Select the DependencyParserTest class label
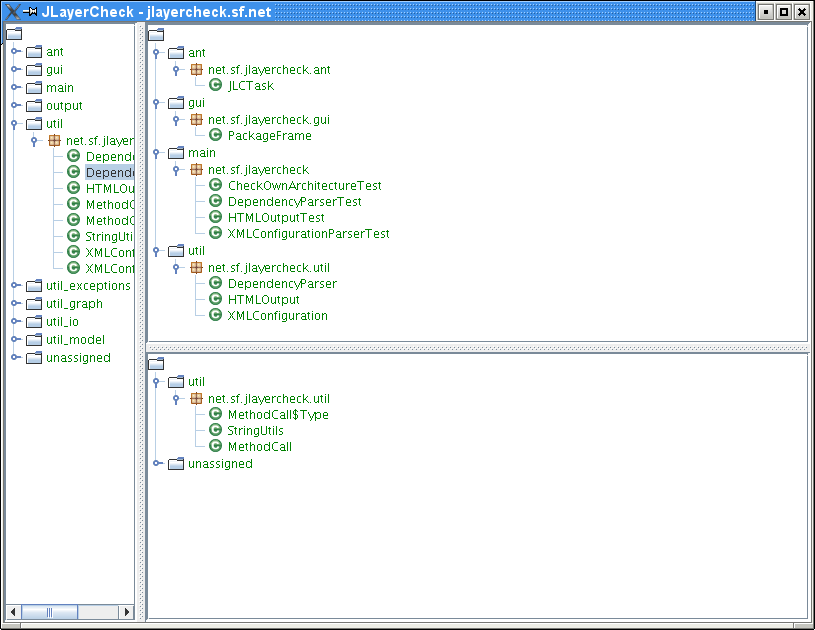 [295, 201]
